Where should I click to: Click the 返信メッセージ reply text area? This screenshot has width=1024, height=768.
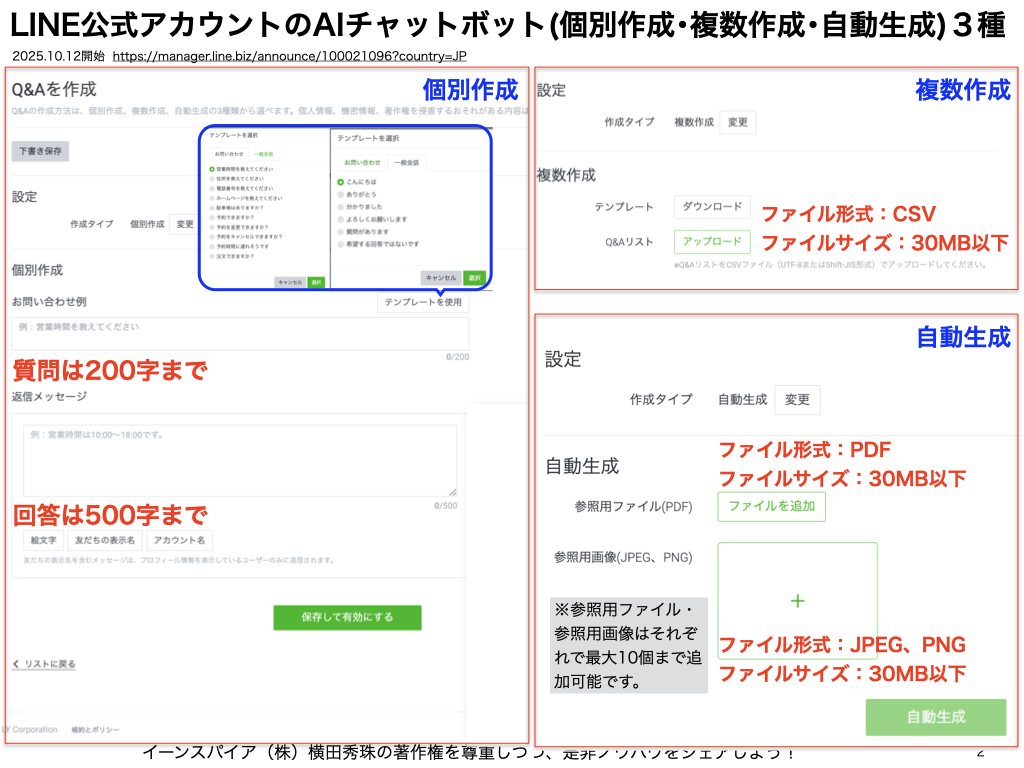tap(240, 460)
